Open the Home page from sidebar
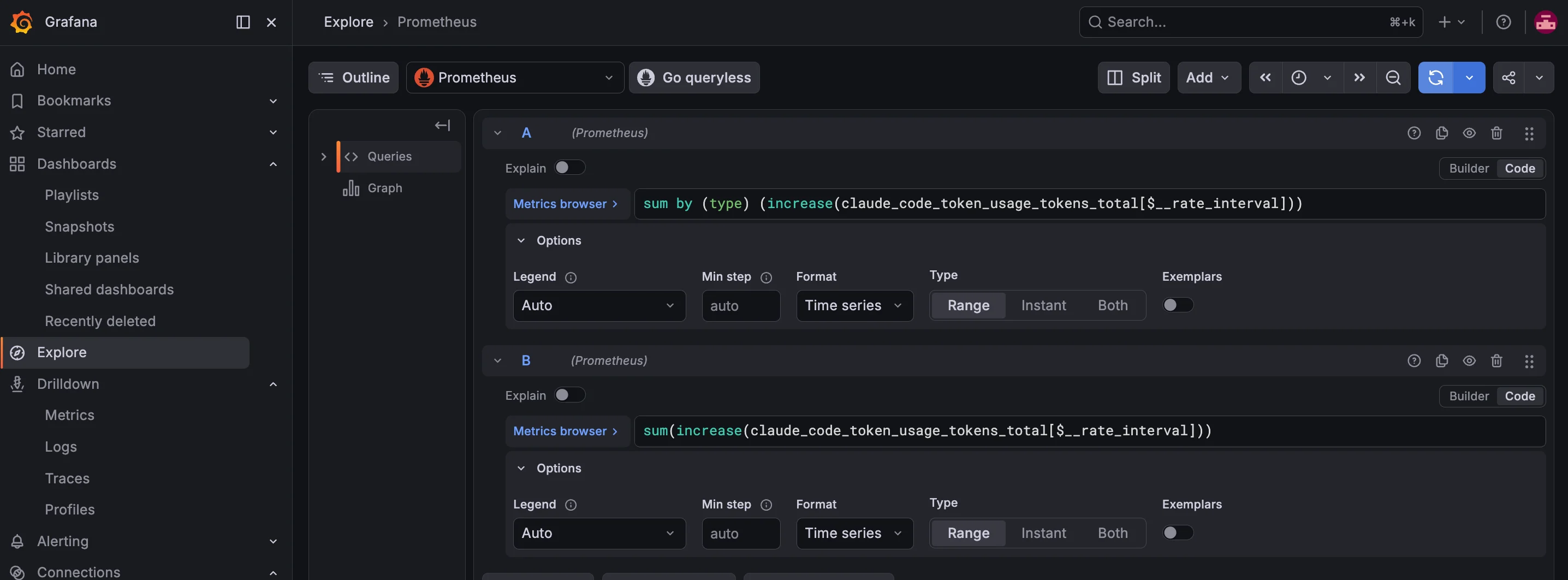Screen dimensions: 1568x580 pyautogui.click(x=56, y=69)
